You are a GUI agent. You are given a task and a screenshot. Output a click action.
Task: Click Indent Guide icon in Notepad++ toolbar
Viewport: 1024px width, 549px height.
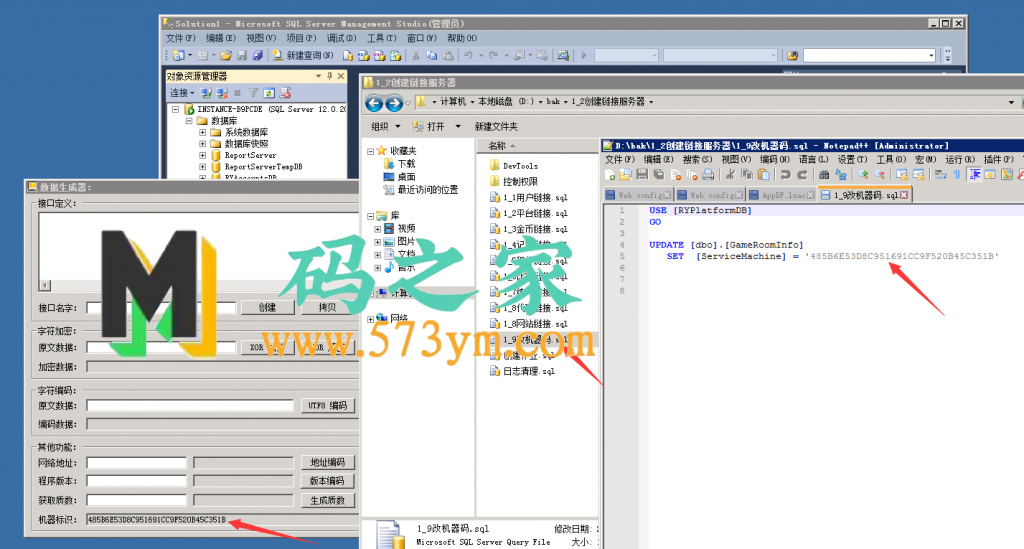(x=974, y=174)
